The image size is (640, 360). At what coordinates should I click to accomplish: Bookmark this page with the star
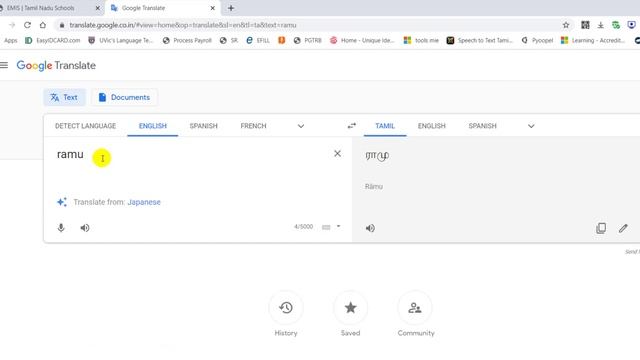click(x=566, y=25)
